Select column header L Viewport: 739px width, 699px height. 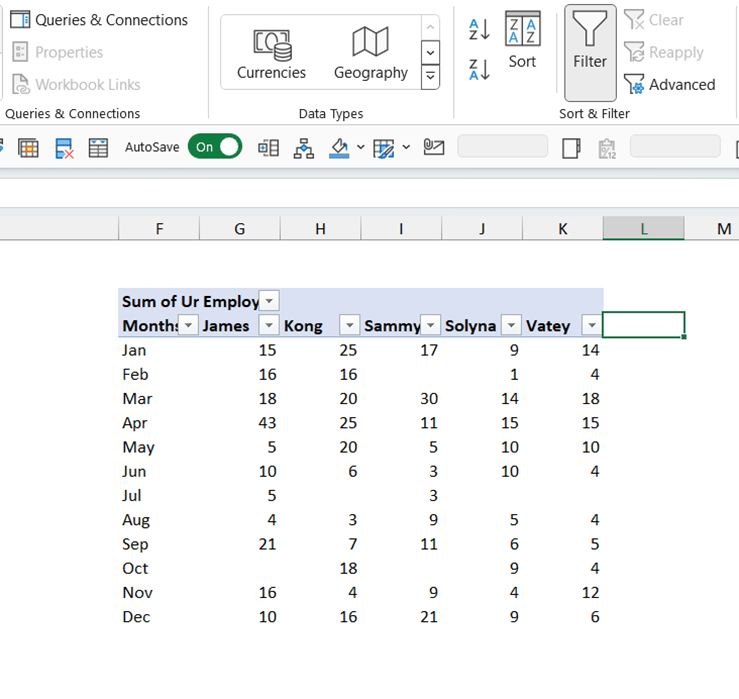click(643, 229)
